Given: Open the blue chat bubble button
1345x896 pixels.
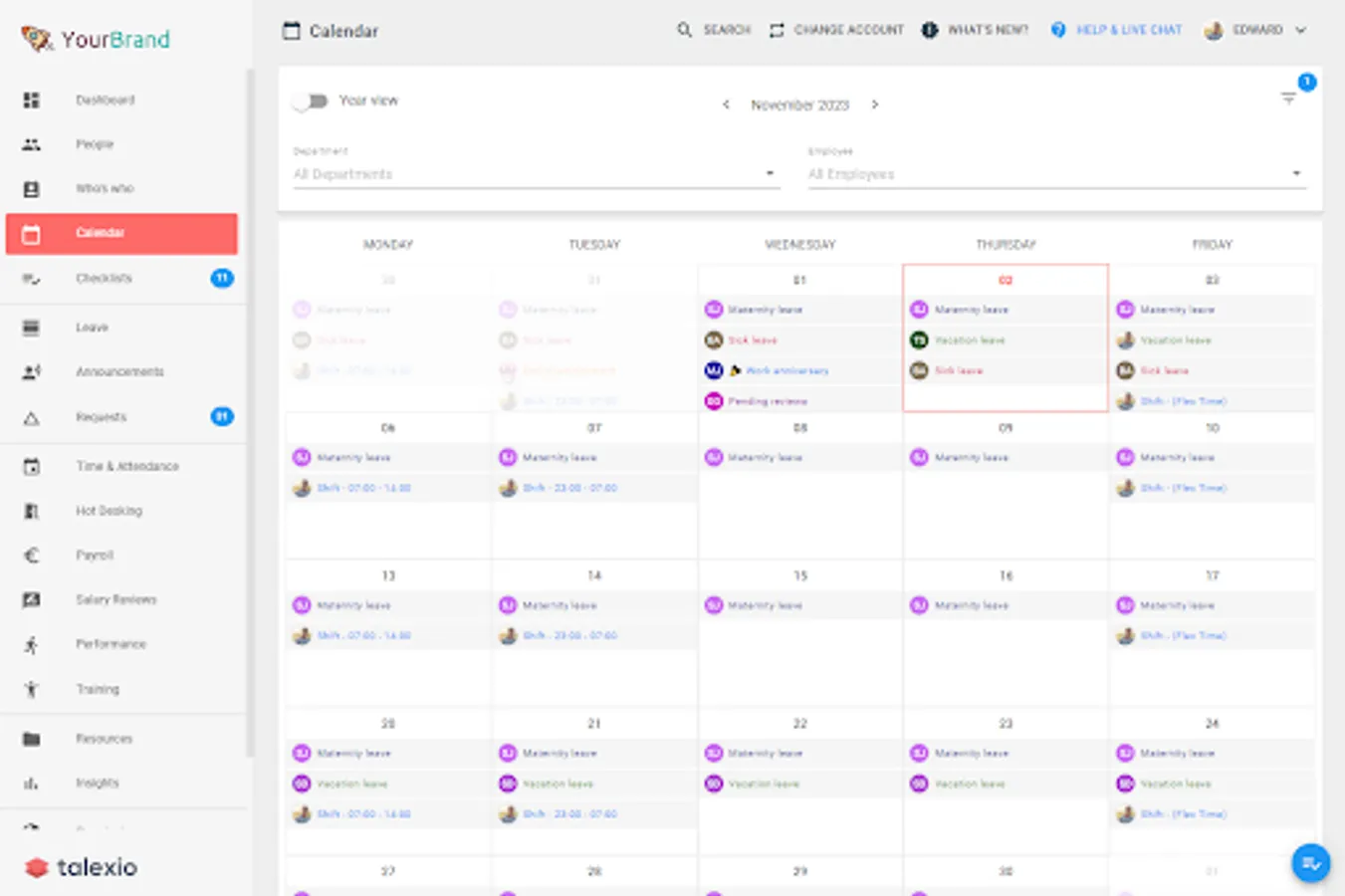Looking at the screenshot, I should [1311, 862].
